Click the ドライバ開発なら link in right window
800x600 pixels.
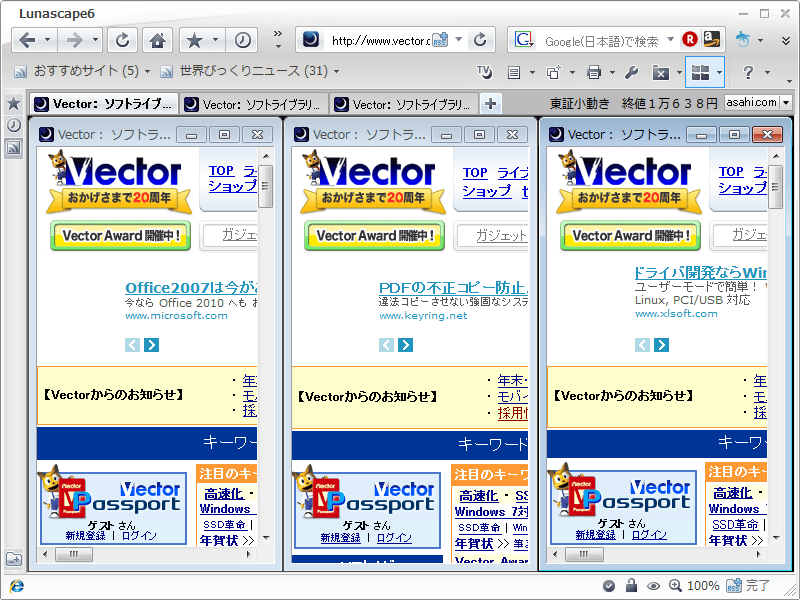pyautogui.click(x=701, y=272)
